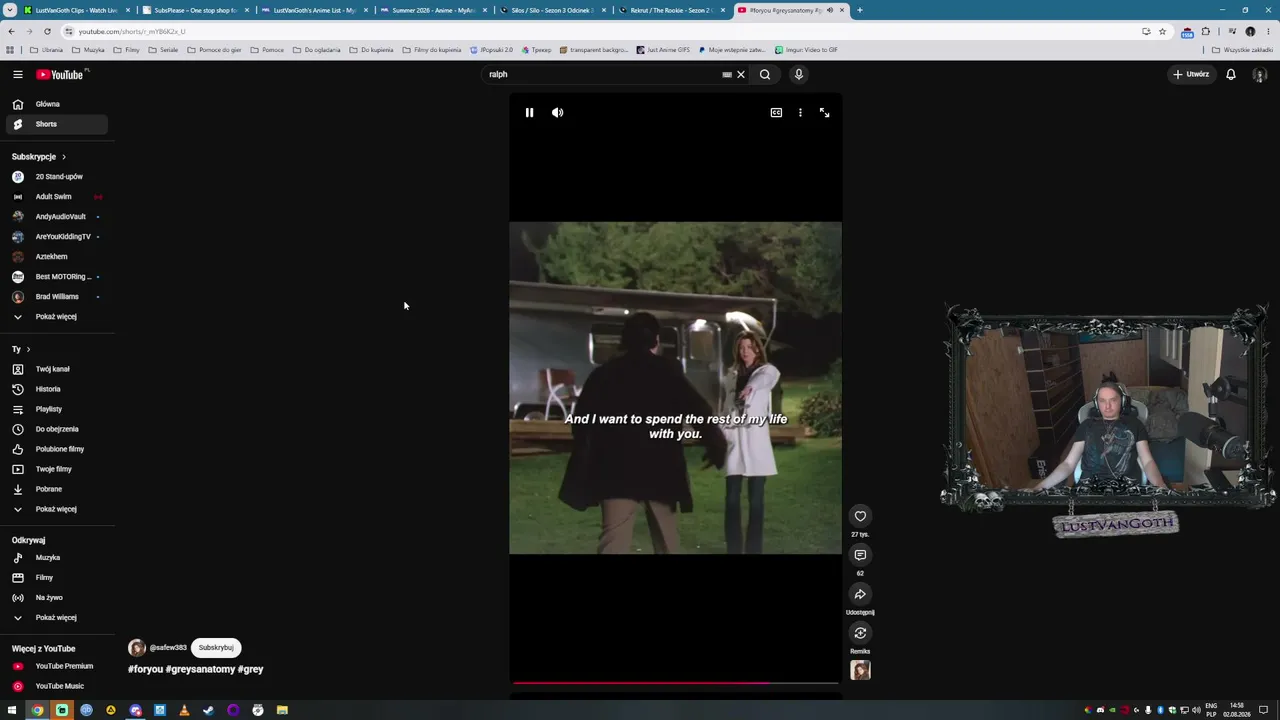Open Pobrane downloads

[x=57, y=489]
